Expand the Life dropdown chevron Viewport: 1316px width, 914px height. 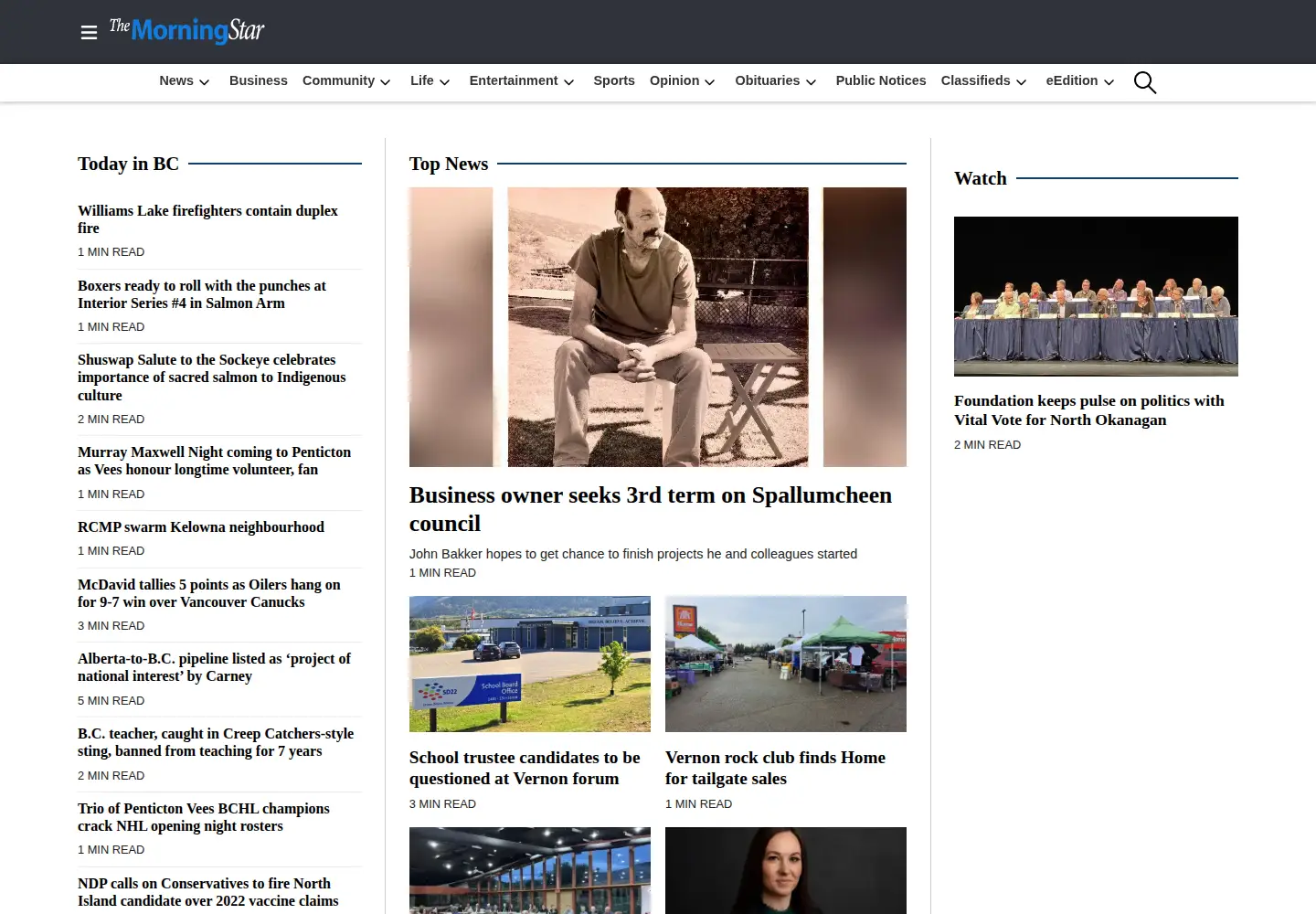pos(445,82)
